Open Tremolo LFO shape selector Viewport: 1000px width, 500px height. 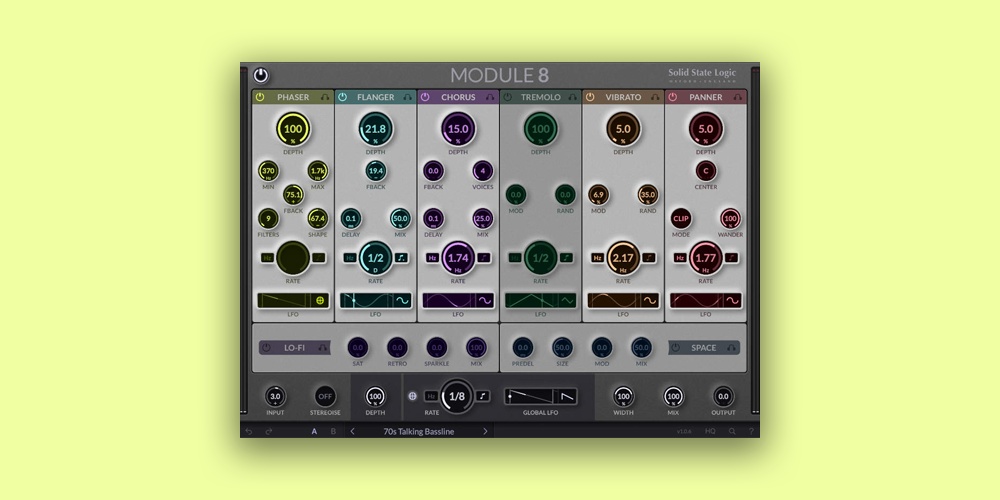(x=568, y=300)
